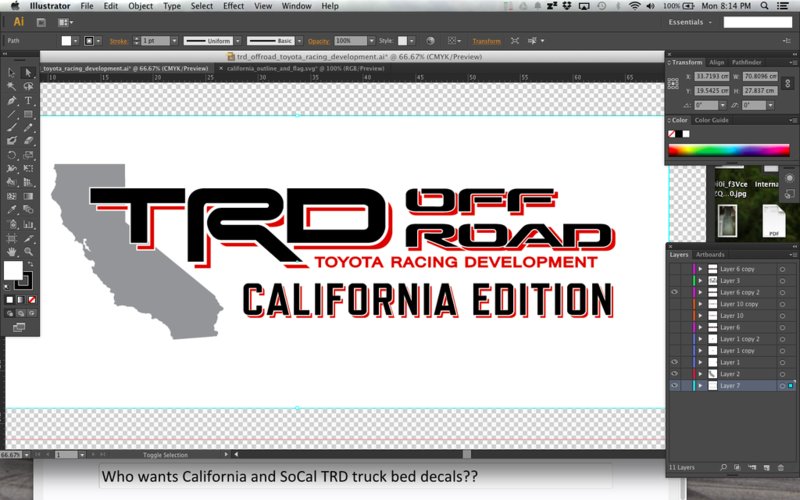Image resolution: width=800 pixels, height=500 pixels.
Task: Click the X position input field
Action: click(711, 77)
